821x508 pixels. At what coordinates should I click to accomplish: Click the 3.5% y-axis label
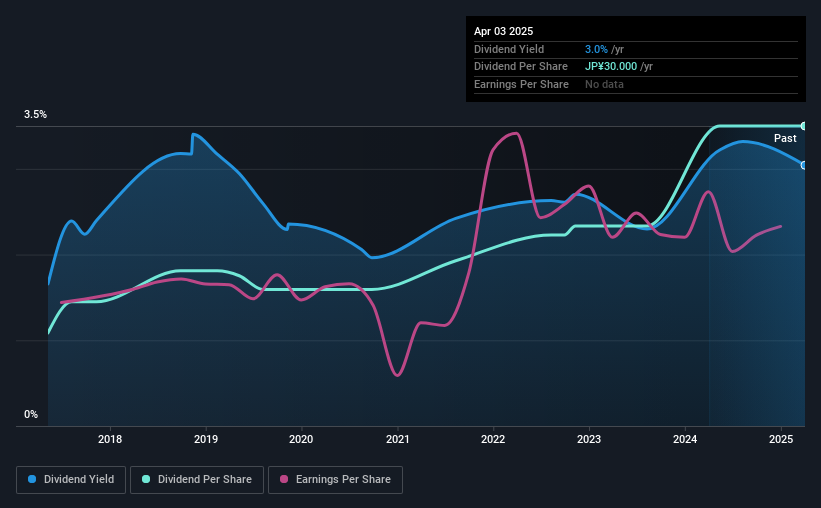point(35,115)
